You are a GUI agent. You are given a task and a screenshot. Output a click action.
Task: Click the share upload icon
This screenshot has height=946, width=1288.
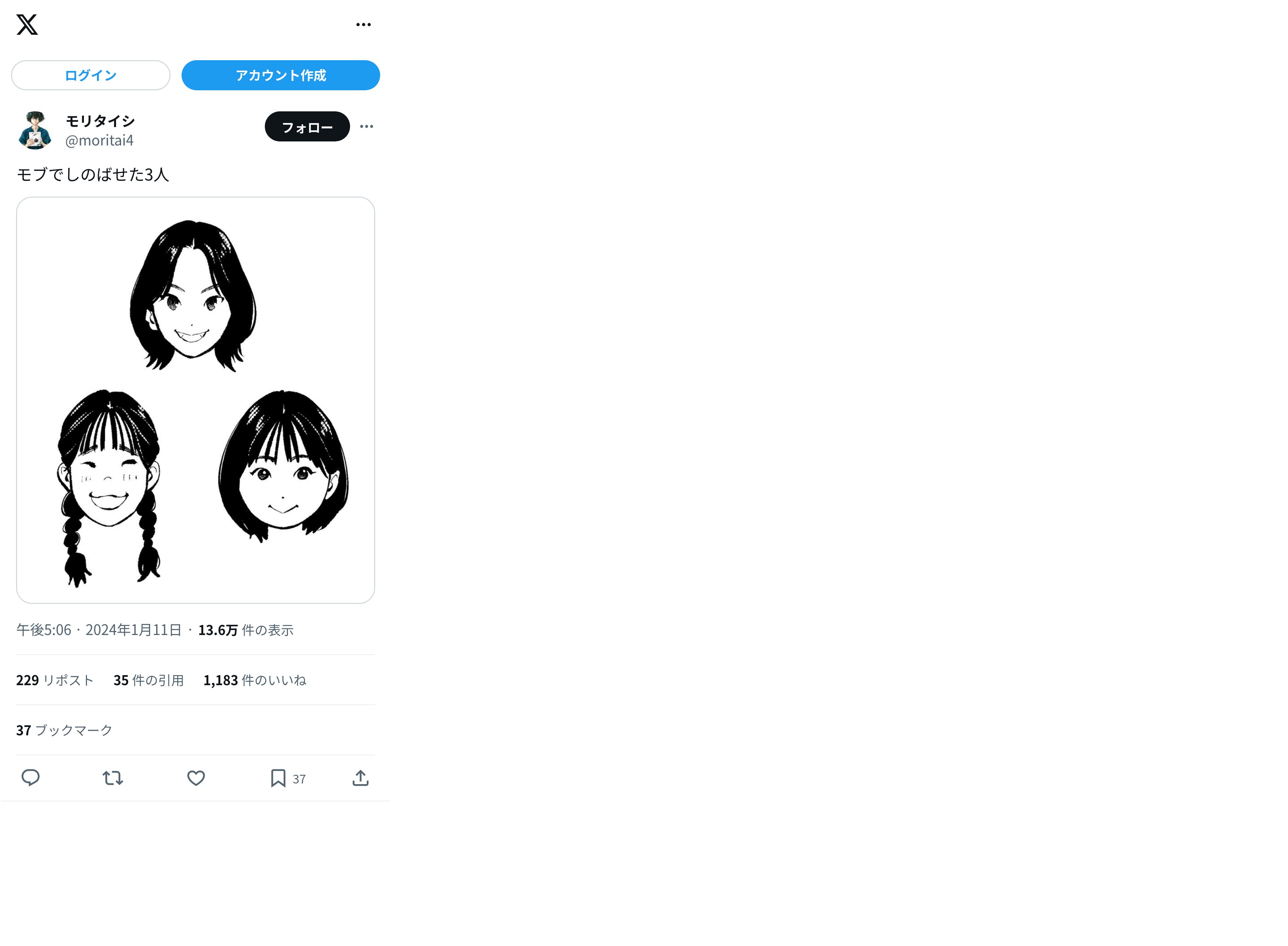pyautogui.click(x=361, y=778)
